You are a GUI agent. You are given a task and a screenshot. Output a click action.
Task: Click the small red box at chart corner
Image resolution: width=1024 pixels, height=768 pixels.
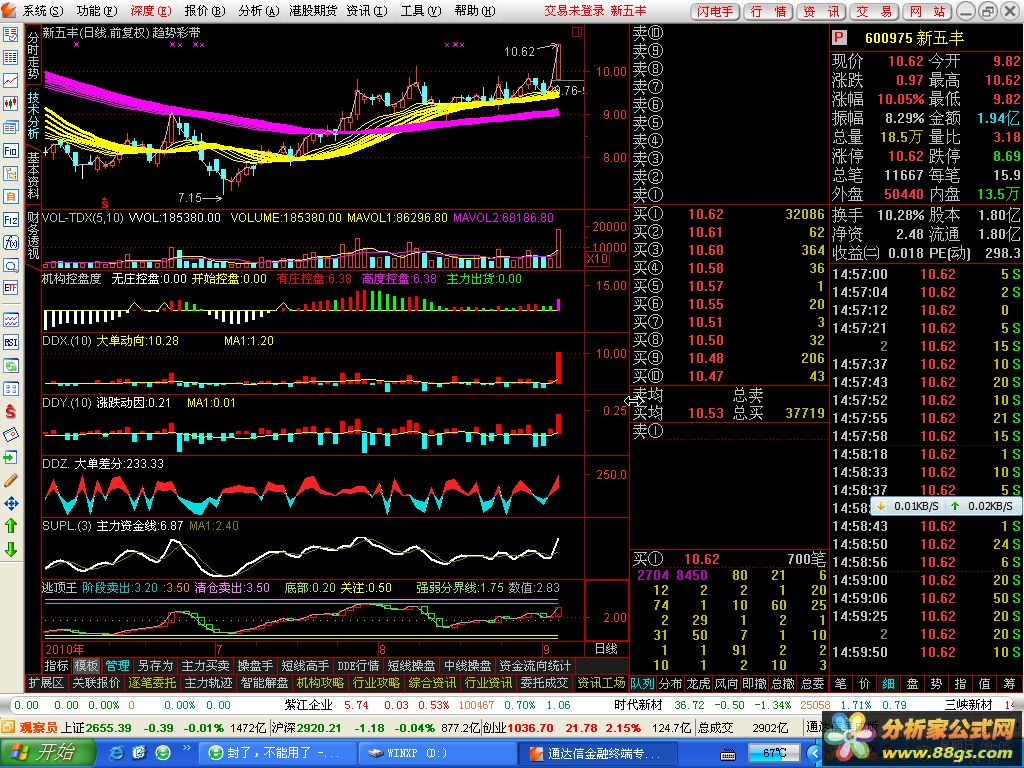tap(577, 31)
